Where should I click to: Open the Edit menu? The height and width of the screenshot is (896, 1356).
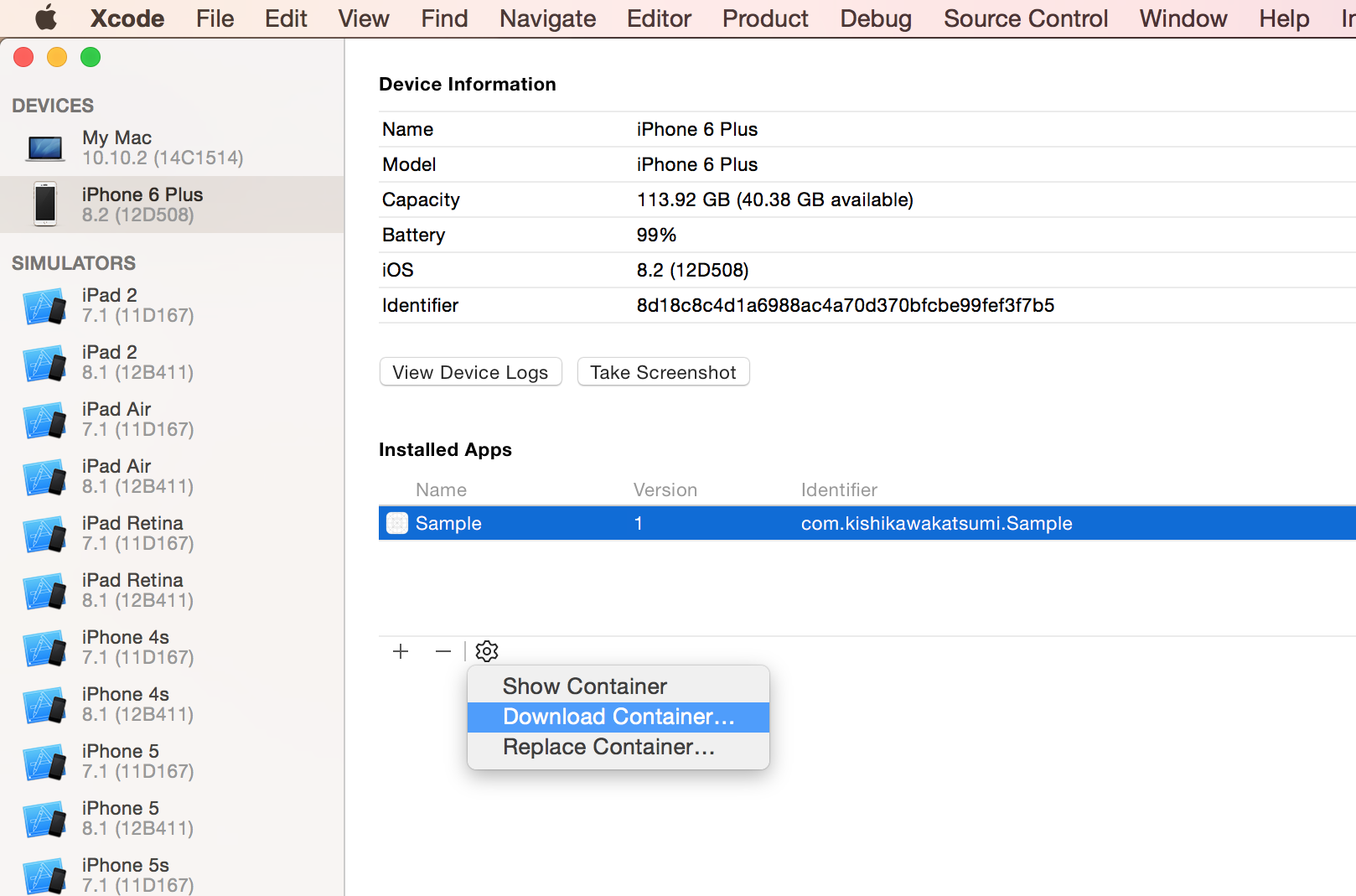(286, 18)
